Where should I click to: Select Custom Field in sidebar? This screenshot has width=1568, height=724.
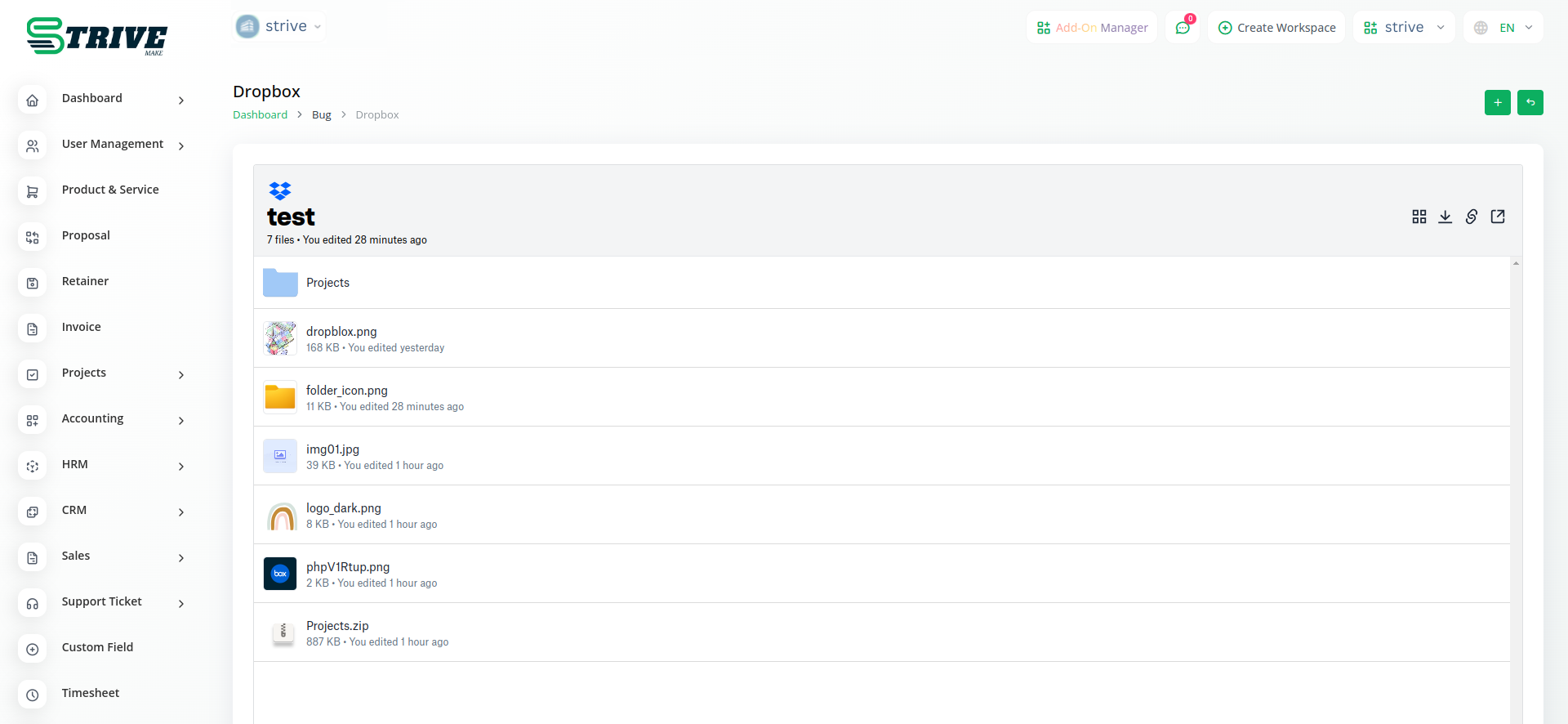click(97, 647)
